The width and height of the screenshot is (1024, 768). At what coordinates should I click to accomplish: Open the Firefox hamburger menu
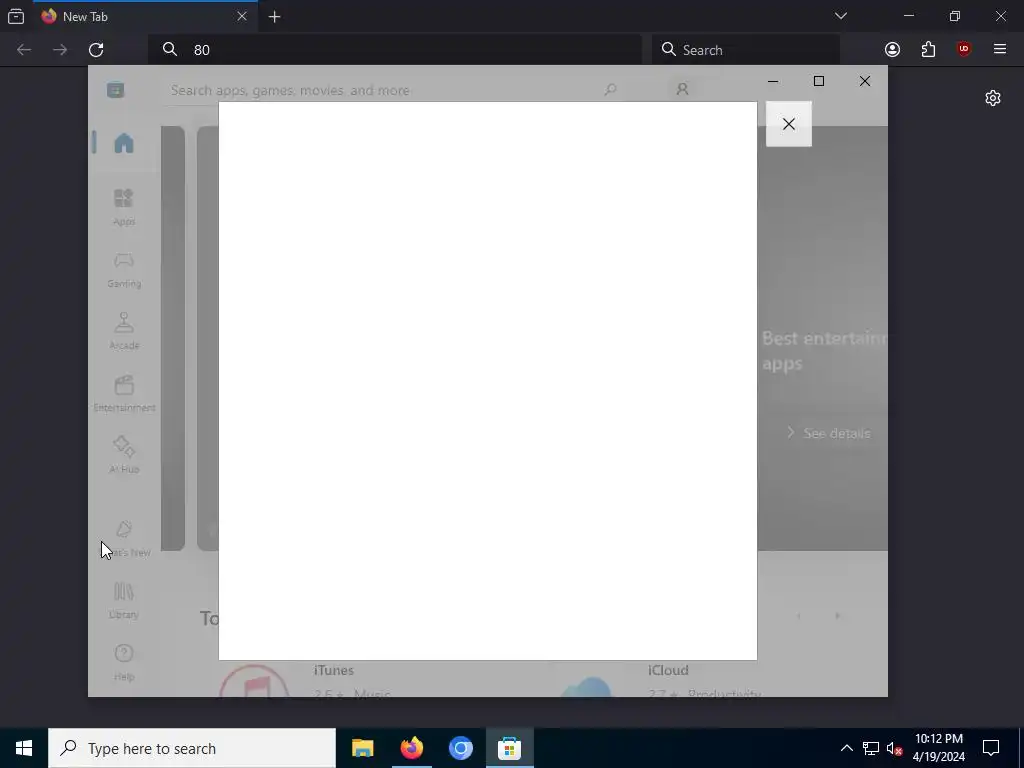999,50
